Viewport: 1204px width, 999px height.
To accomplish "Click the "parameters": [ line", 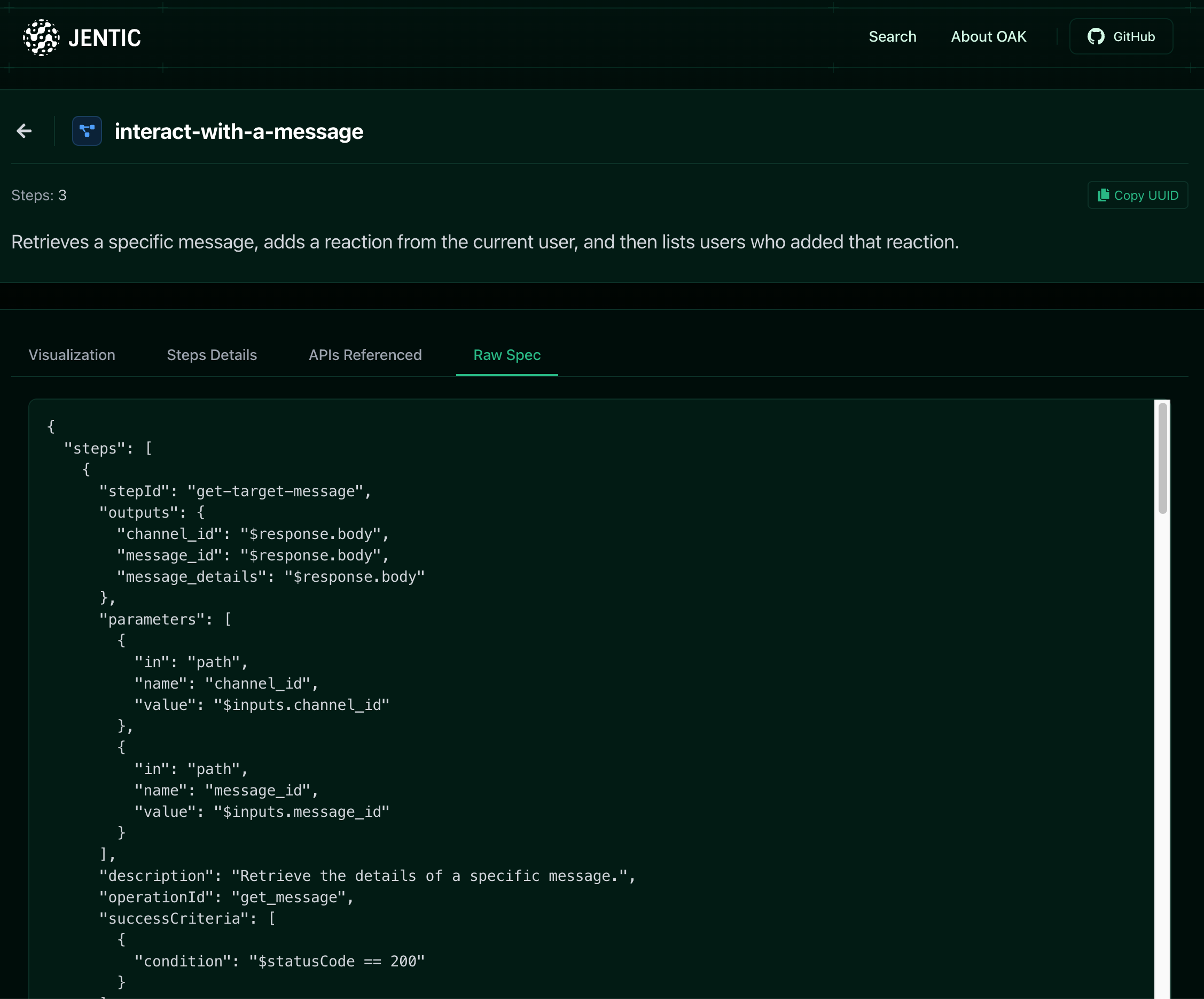I will (165, 619).
